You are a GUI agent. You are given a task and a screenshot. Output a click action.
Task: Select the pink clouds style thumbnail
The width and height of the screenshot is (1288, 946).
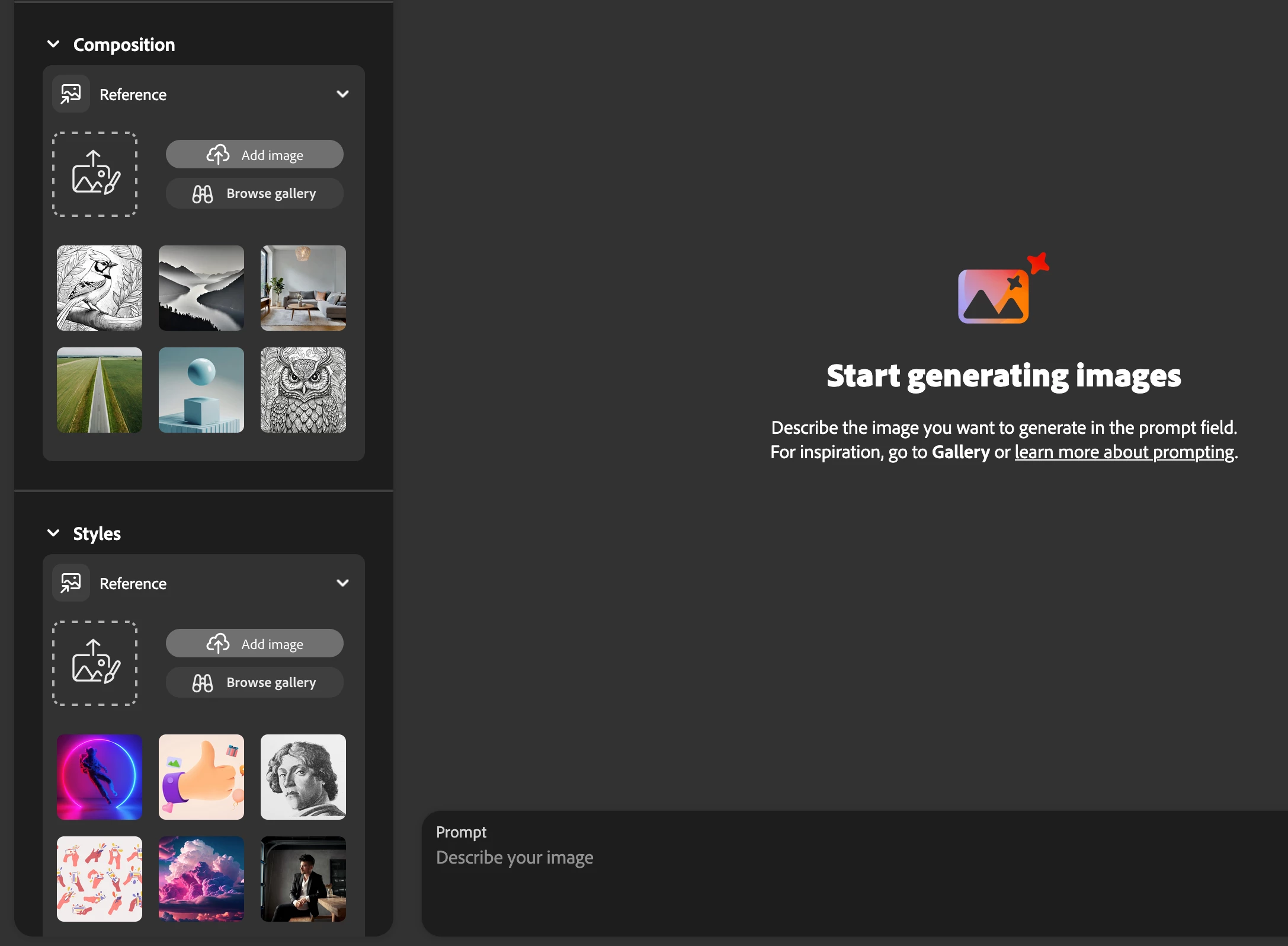[201, 879]
